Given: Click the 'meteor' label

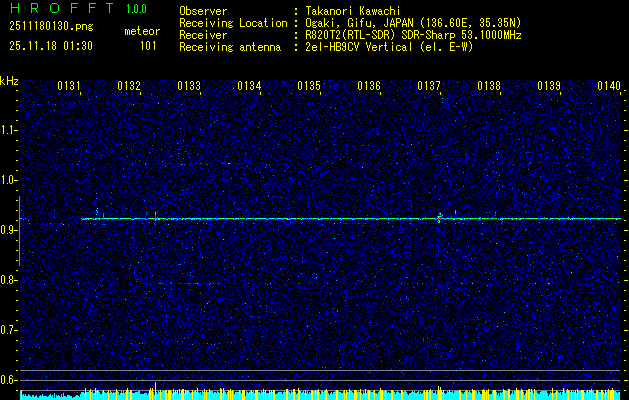Looking at the screenshot, I should [x=142, y=31].
